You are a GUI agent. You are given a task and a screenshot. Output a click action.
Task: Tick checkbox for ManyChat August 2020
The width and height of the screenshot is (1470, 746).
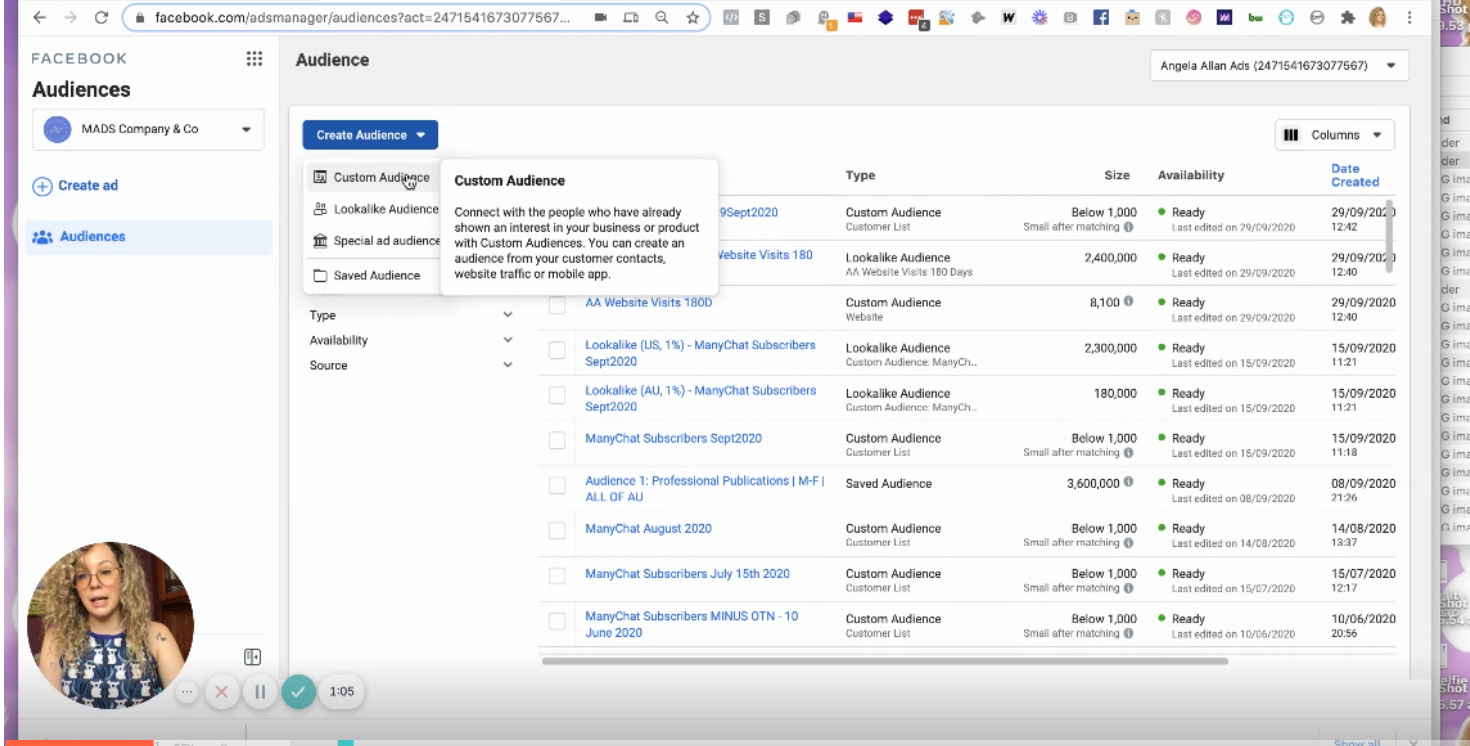coord(557,531)
